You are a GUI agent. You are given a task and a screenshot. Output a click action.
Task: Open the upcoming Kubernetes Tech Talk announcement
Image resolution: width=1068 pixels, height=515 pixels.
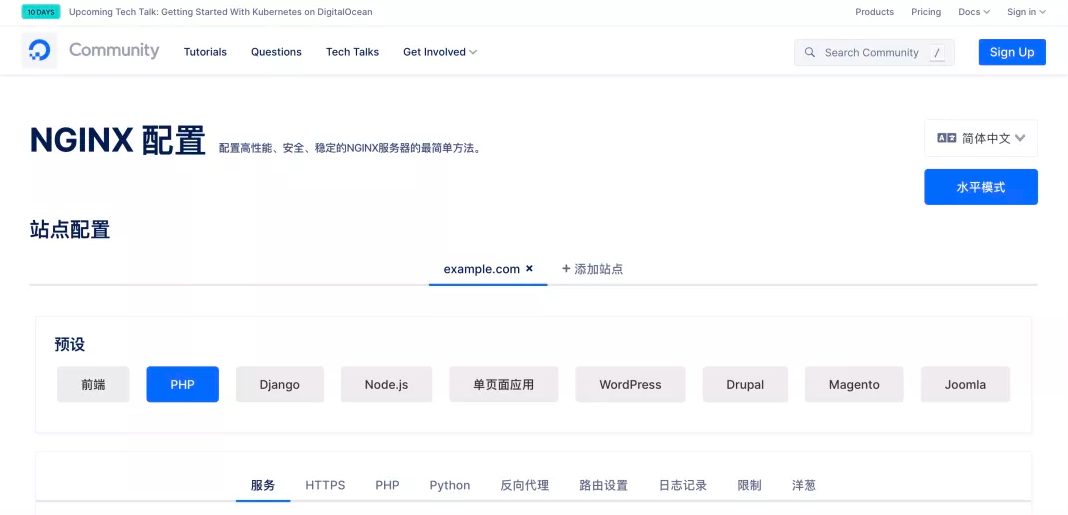tap(221, 12)
